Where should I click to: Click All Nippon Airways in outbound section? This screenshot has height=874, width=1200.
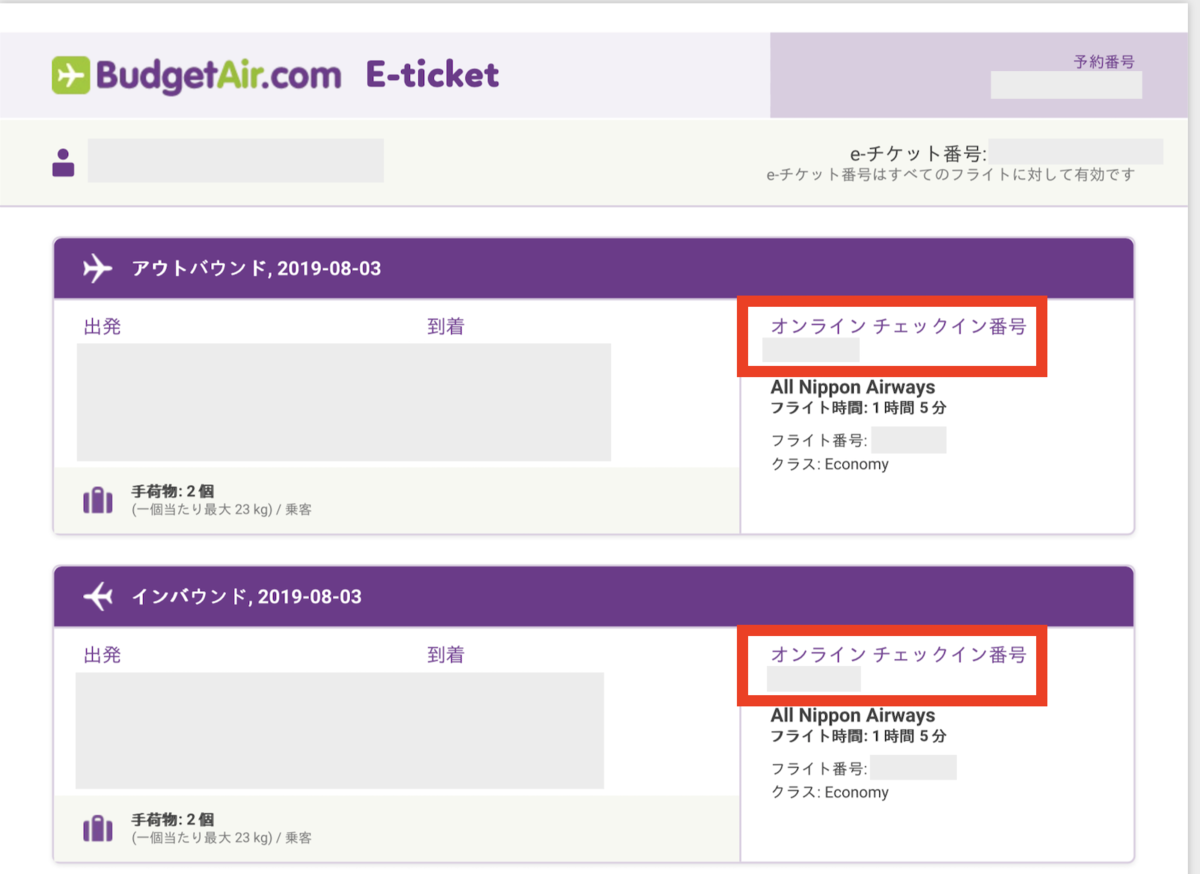852,387
